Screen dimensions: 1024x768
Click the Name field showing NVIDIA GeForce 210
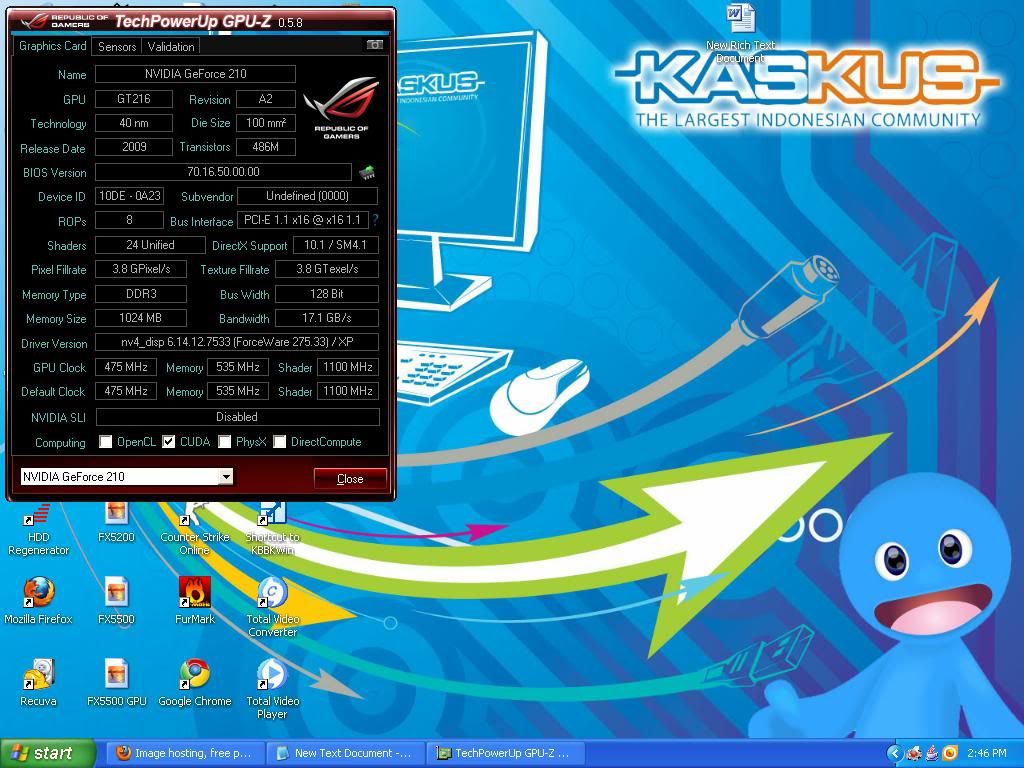click(x=195, y=74)
